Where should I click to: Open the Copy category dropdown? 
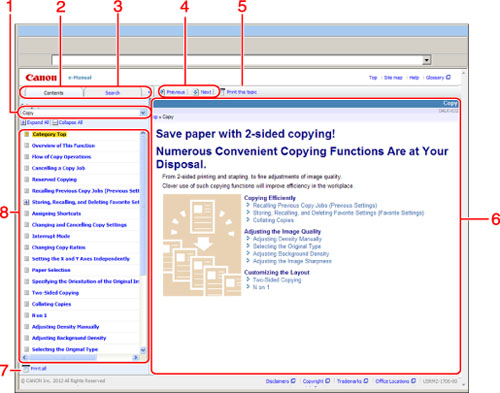143,113
